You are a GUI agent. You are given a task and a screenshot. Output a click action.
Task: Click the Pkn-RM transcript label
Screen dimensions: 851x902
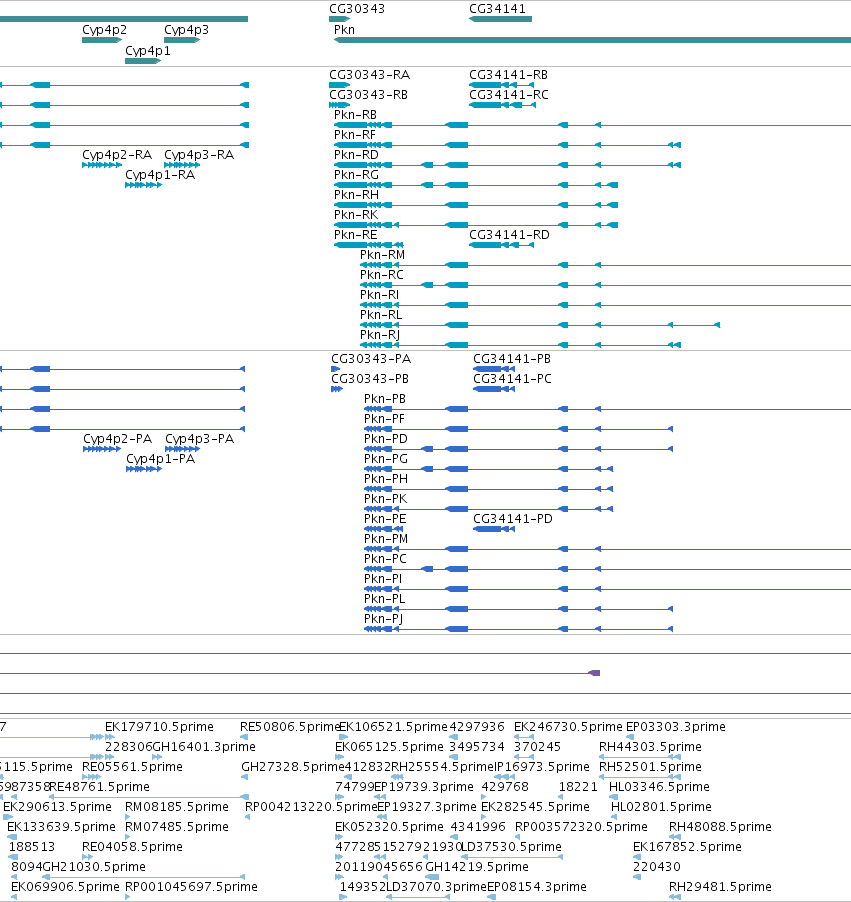coord(382,255)
